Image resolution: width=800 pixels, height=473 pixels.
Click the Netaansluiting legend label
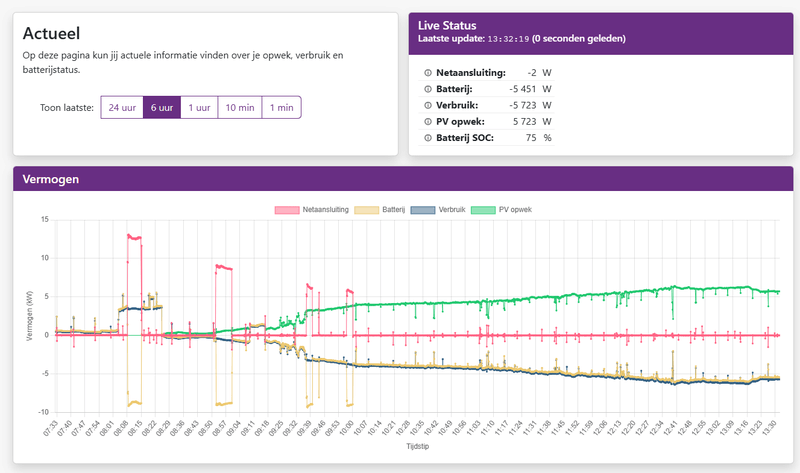[x=326, y=210]
